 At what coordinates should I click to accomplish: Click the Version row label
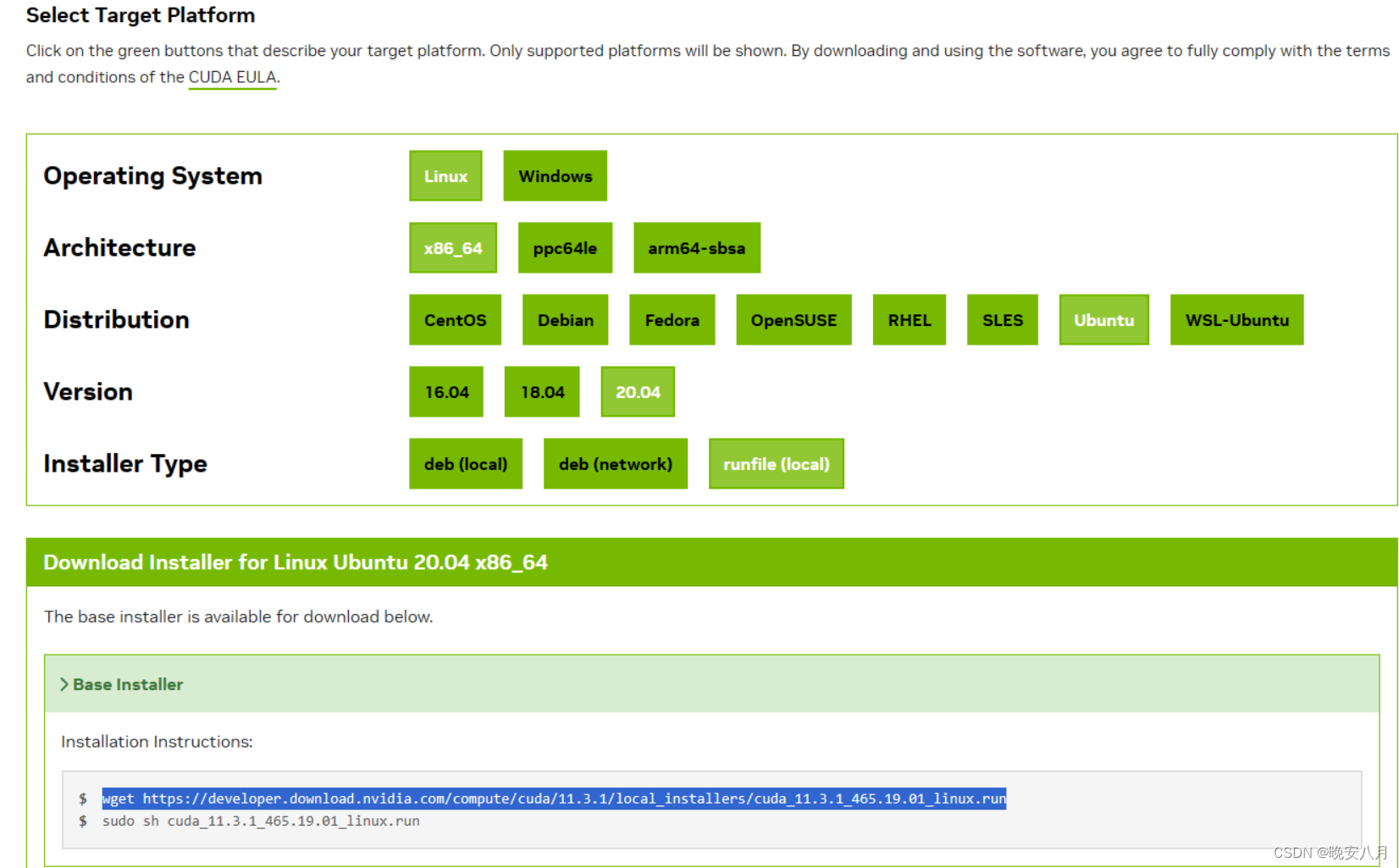coord(88,392)
